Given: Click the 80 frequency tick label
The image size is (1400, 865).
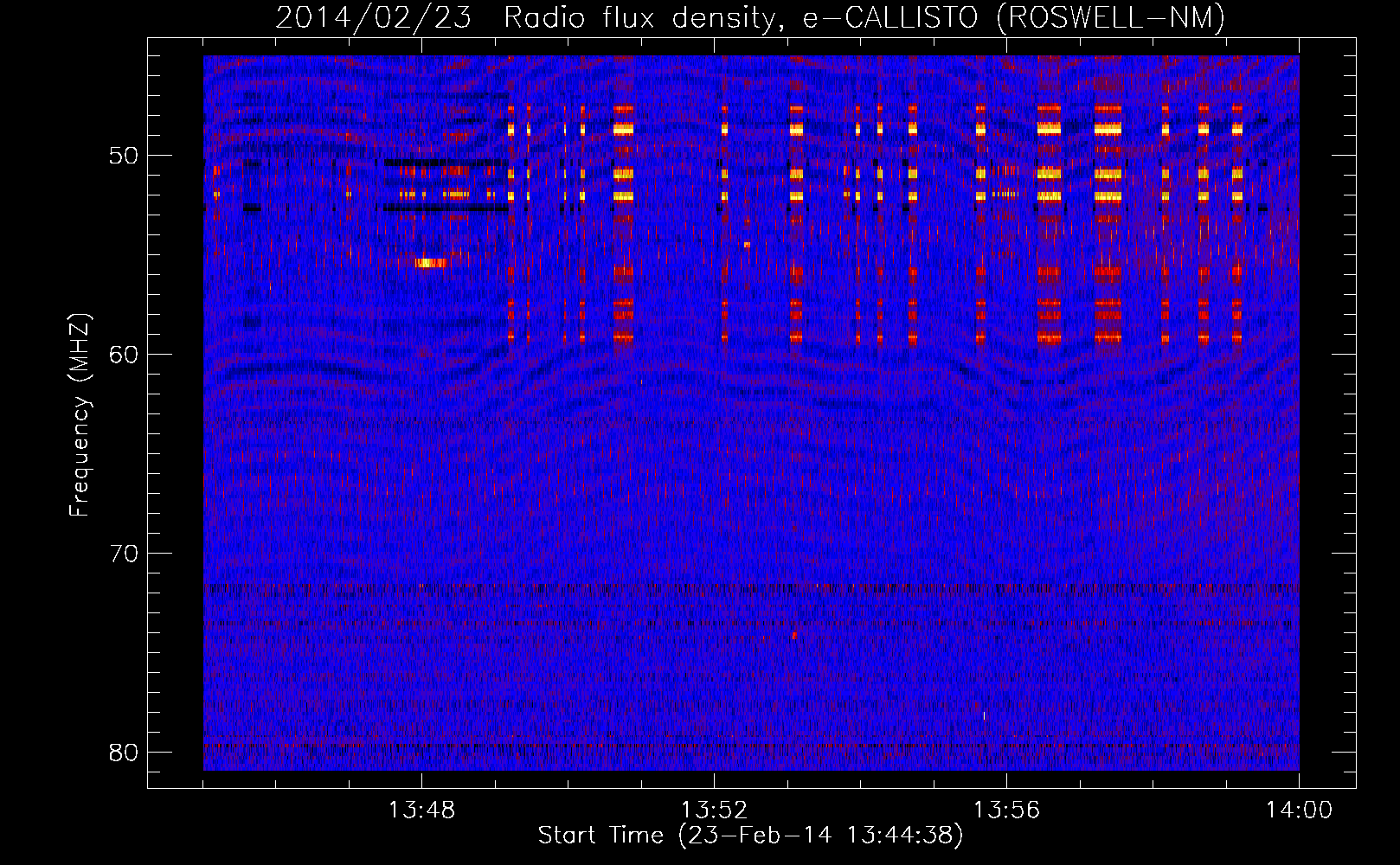Looking at the screenshot, I should point(124,752).
